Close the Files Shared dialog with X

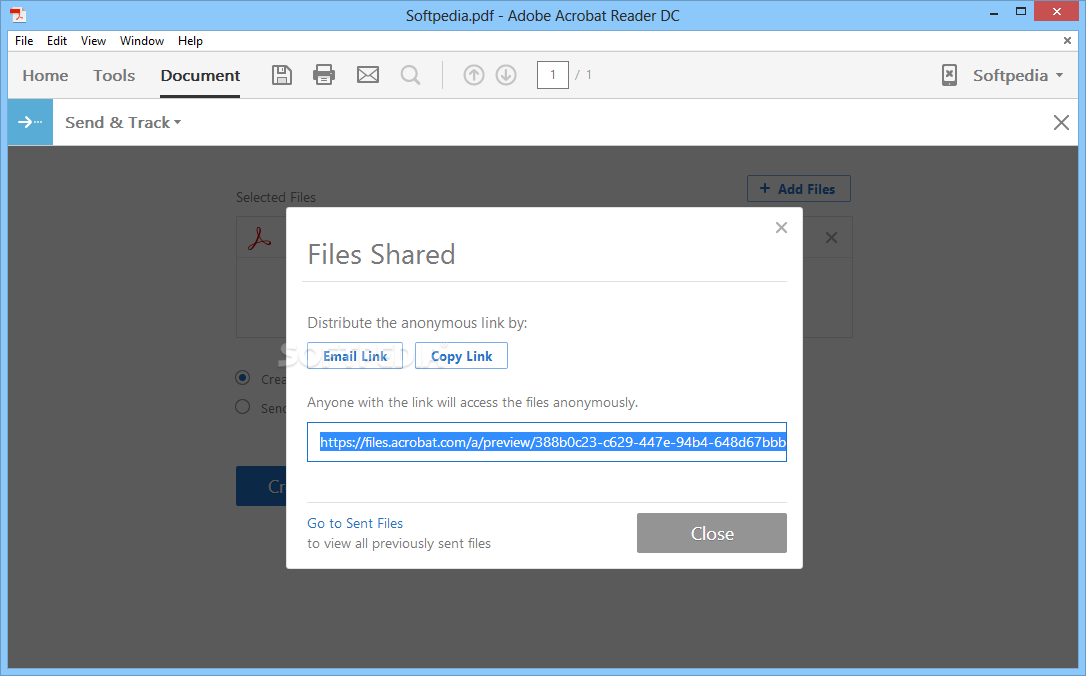pos(781,227)
